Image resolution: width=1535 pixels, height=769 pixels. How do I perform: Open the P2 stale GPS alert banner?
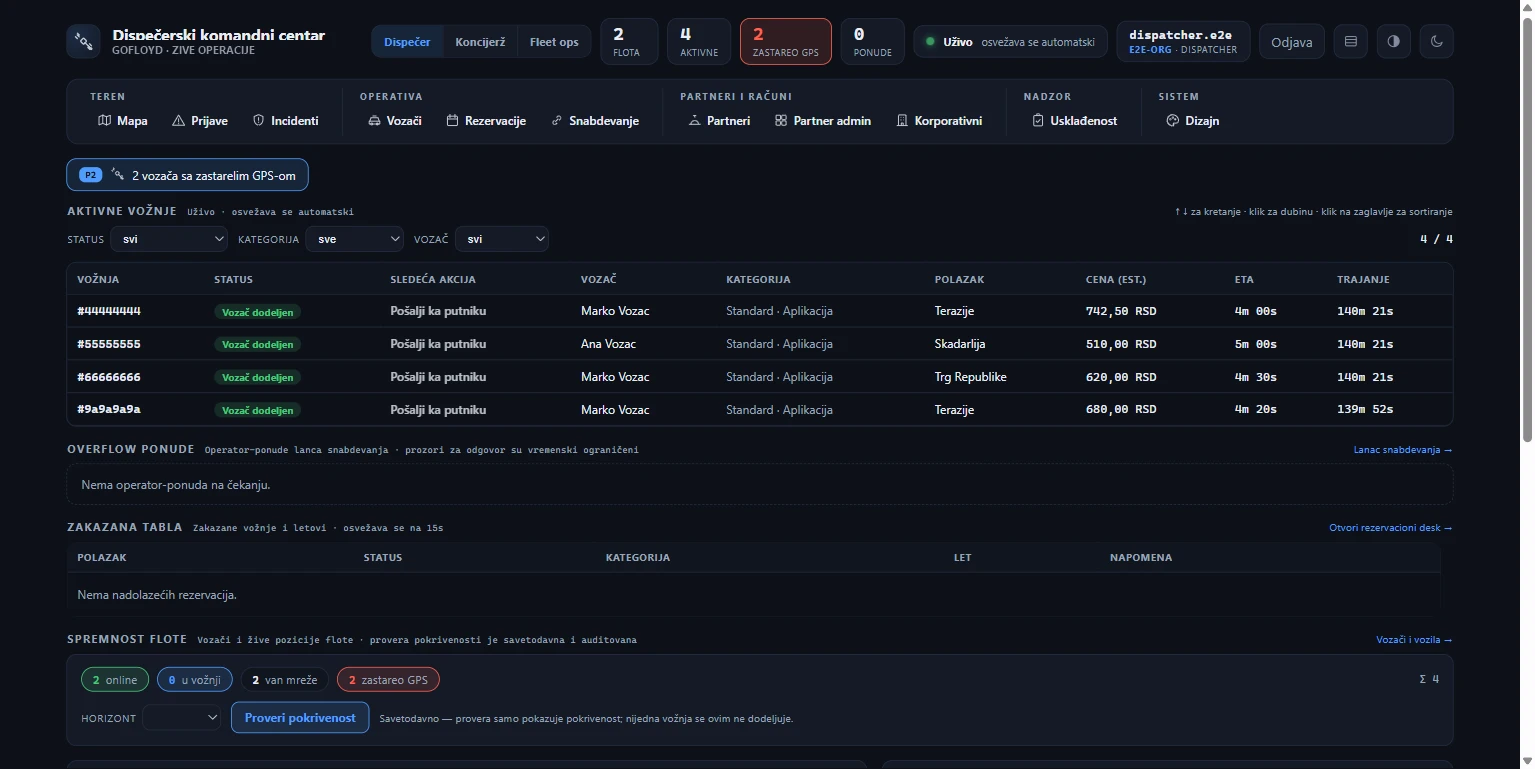coord(188,175)
